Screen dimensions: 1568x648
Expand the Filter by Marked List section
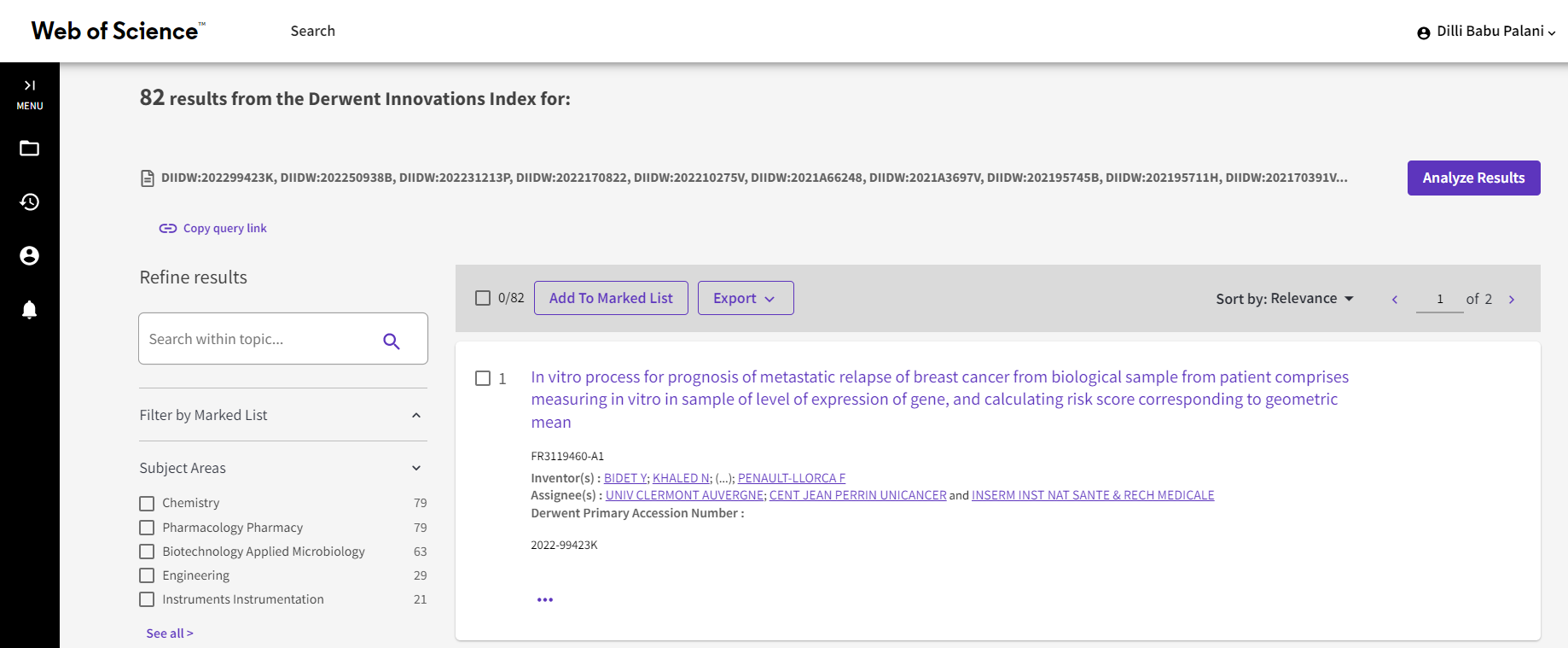coord(283,415)
